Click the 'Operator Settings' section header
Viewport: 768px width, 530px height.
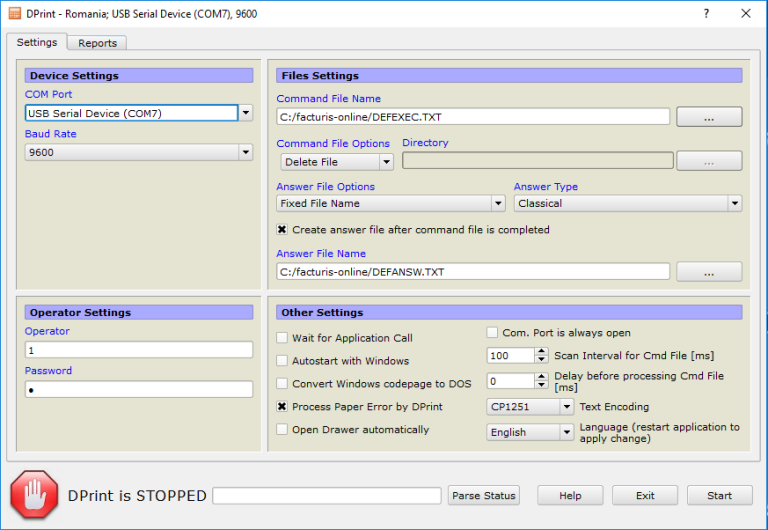(139, 313)
